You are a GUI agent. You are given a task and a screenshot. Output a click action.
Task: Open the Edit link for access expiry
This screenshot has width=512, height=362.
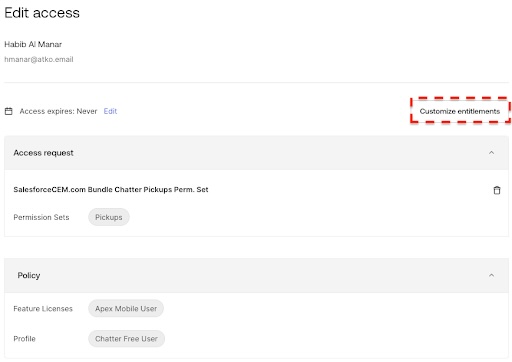pos(110,111)
